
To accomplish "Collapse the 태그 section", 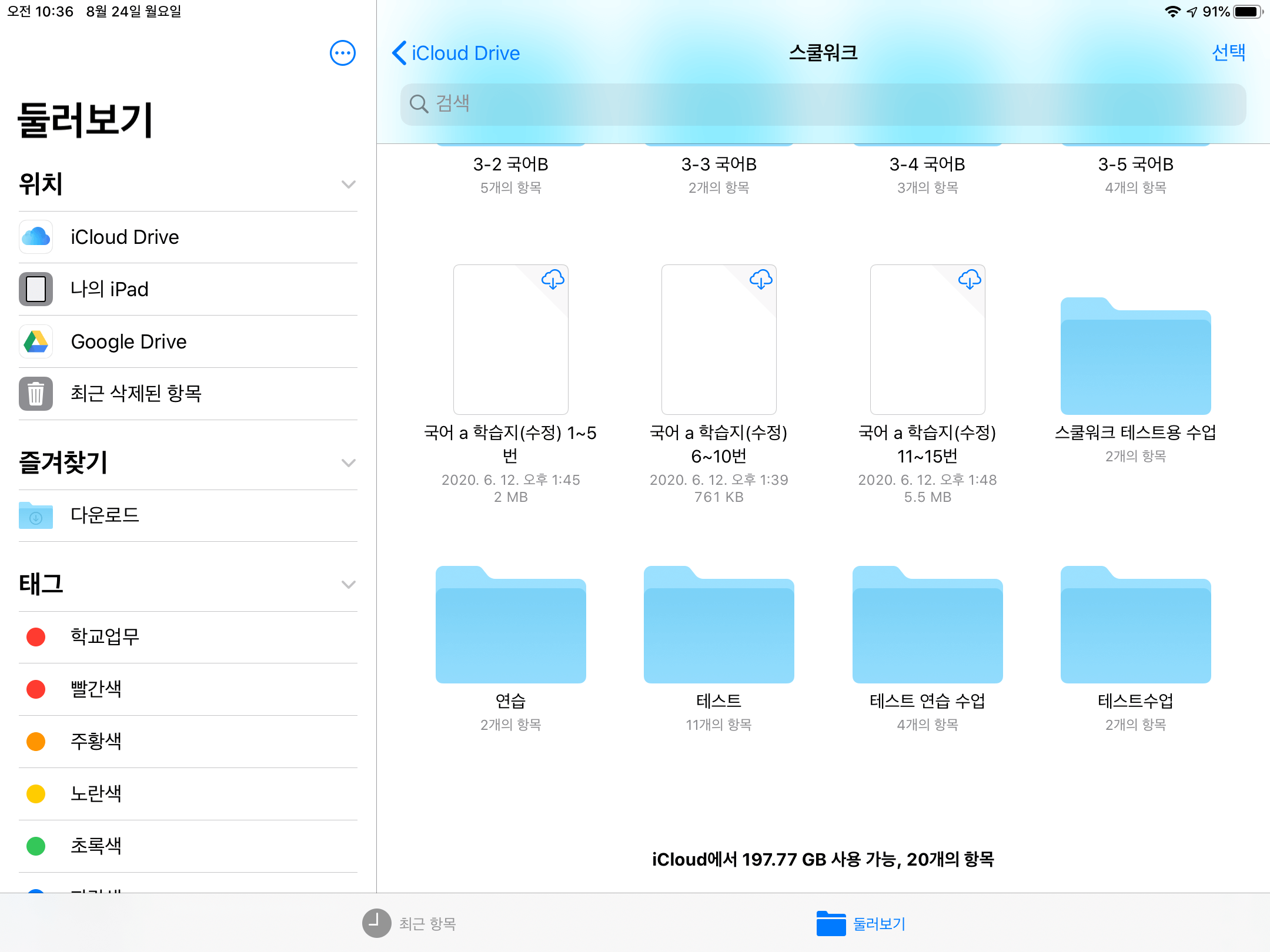I will pyautogui.click(x=348, y=585).
